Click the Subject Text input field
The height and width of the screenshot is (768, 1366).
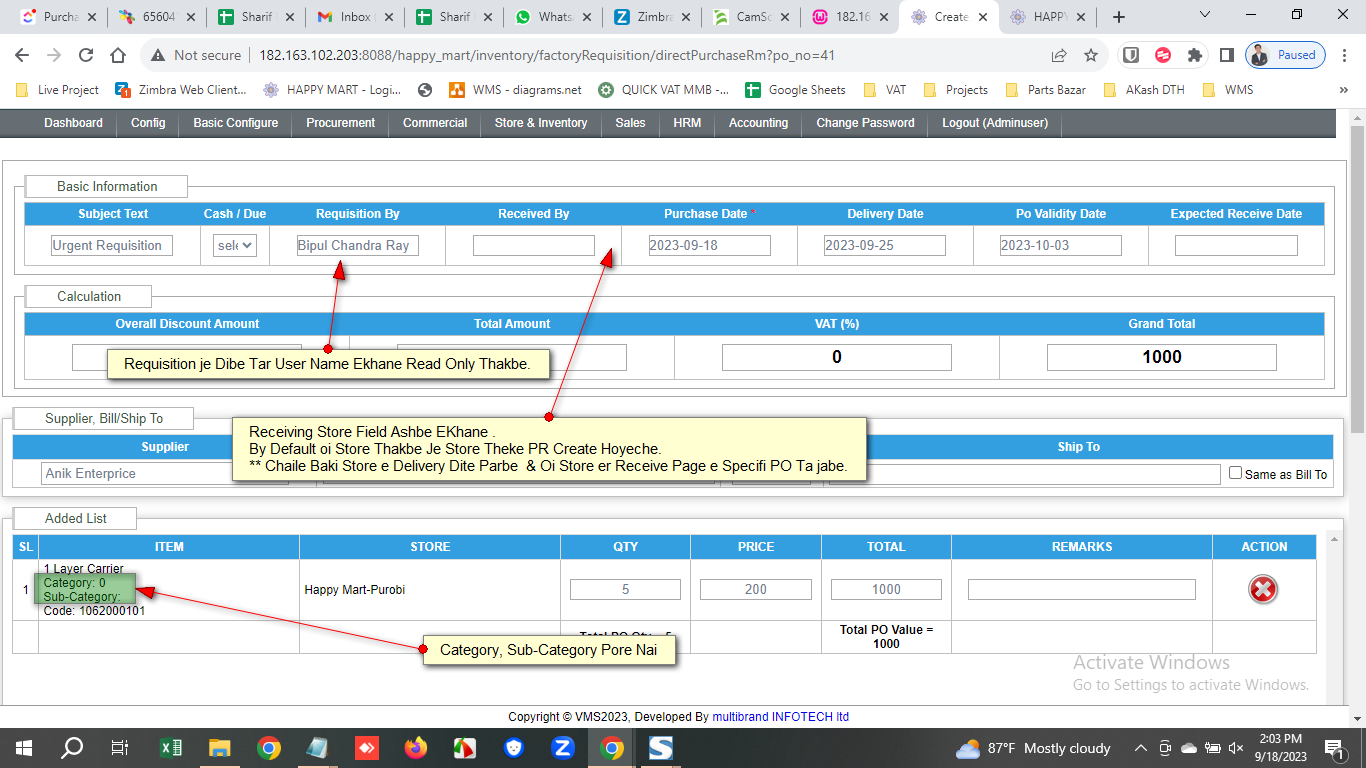(112, 245)
